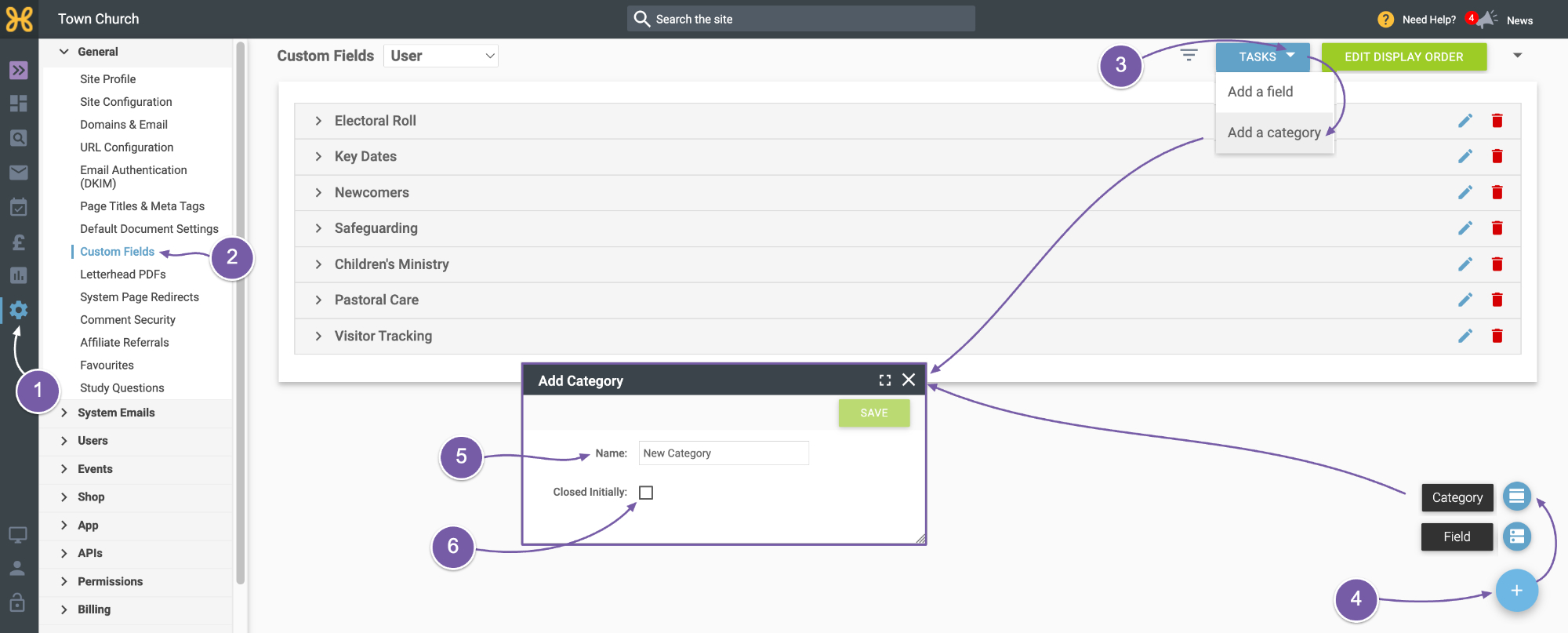Save the new category with Save button
Screen dimensions: 1568x633
(874, 413)
